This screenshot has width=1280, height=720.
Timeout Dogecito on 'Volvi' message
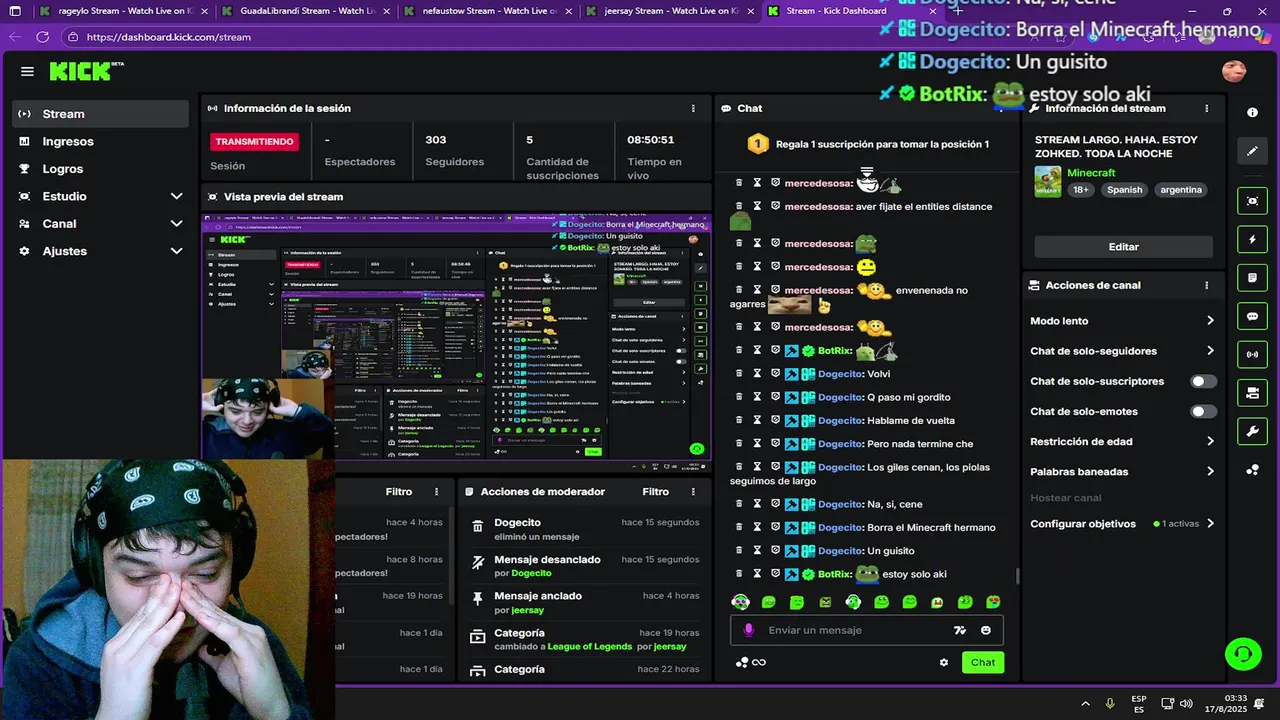757,374
